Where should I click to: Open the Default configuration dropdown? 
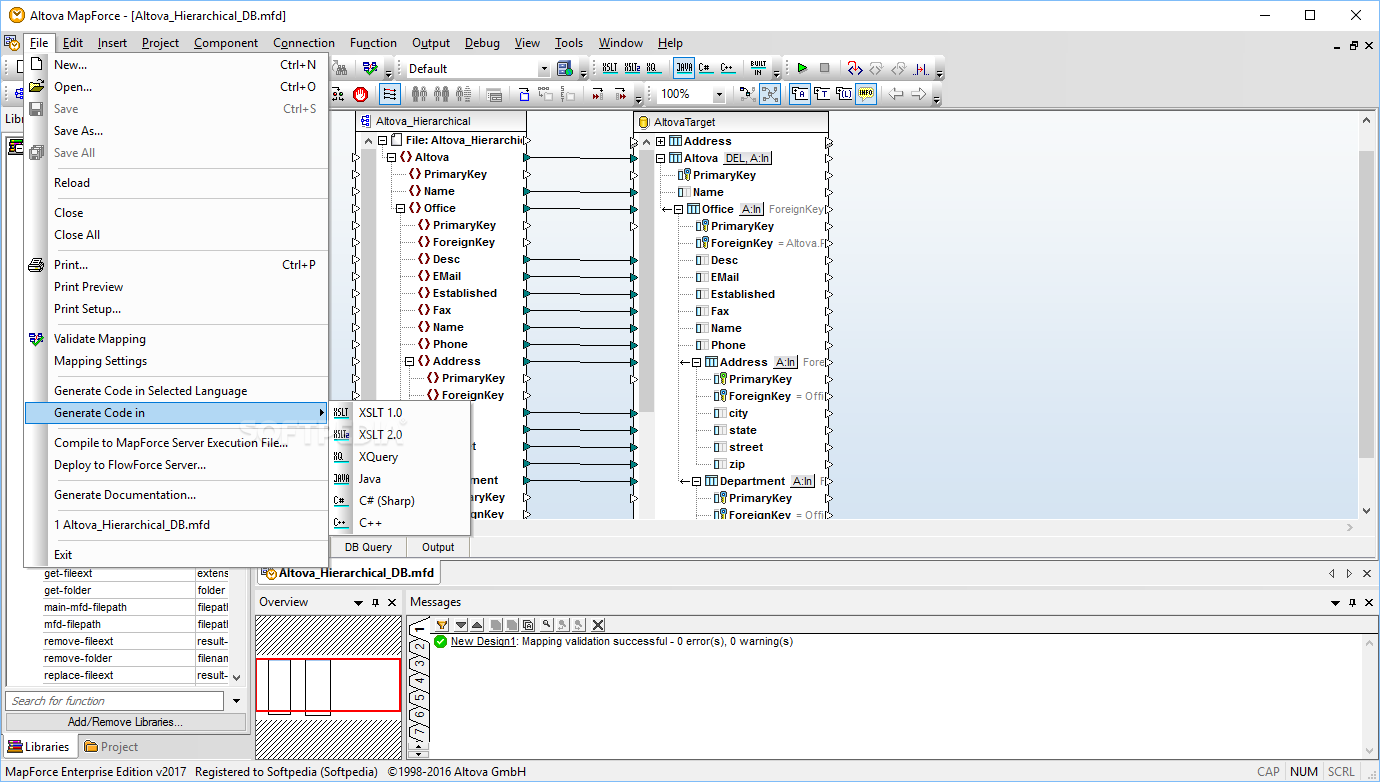(x=544, y=69)
